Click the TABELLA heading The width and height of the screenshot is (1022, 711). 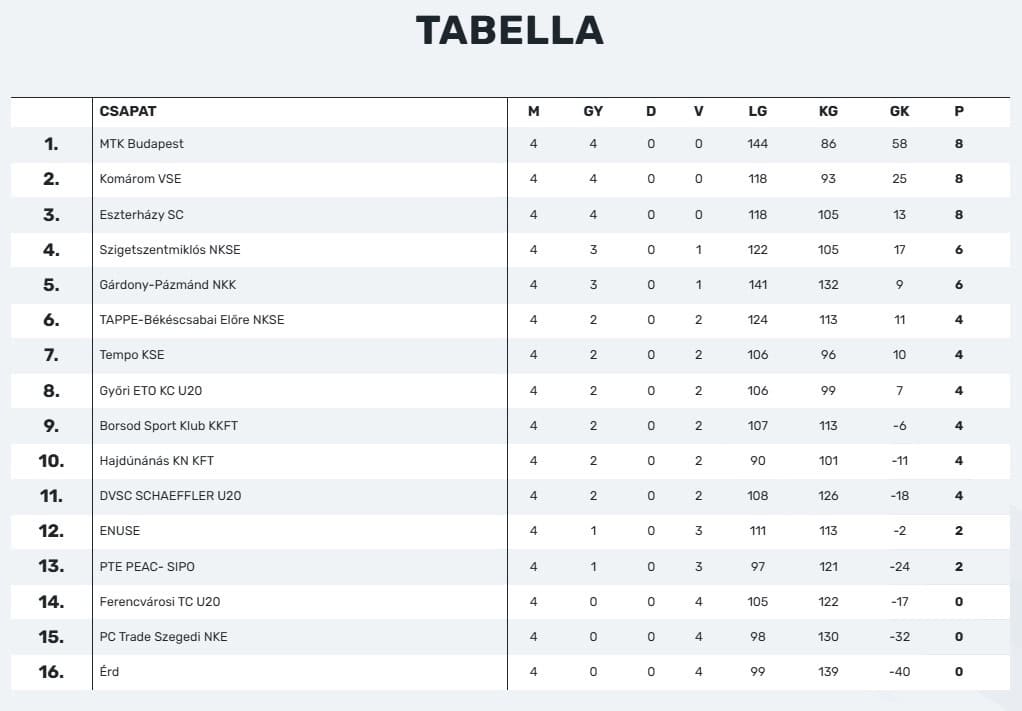510,31
